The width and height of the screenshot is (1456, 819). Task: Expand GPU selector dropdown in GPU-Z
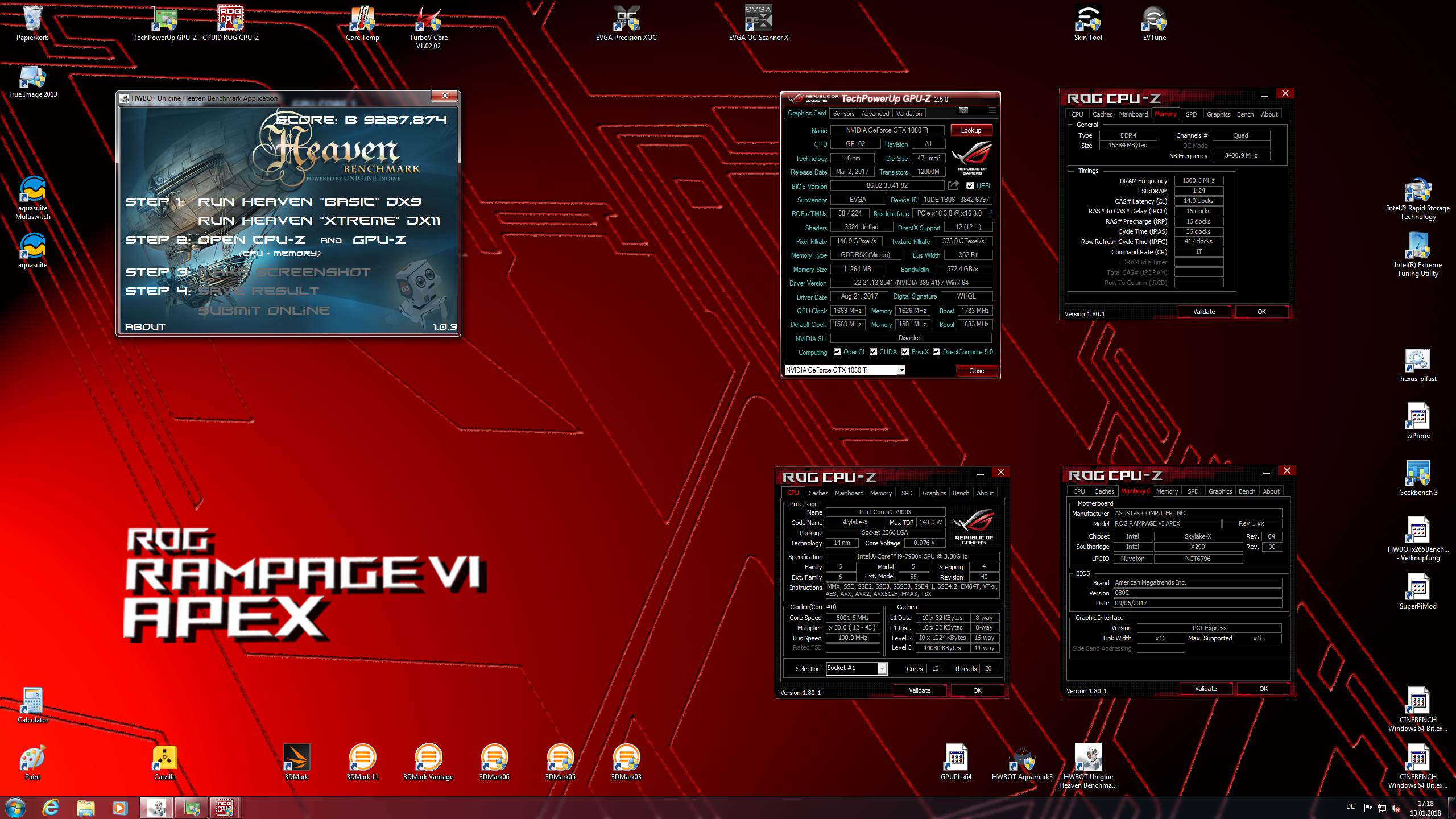click(x=901, y=370)
